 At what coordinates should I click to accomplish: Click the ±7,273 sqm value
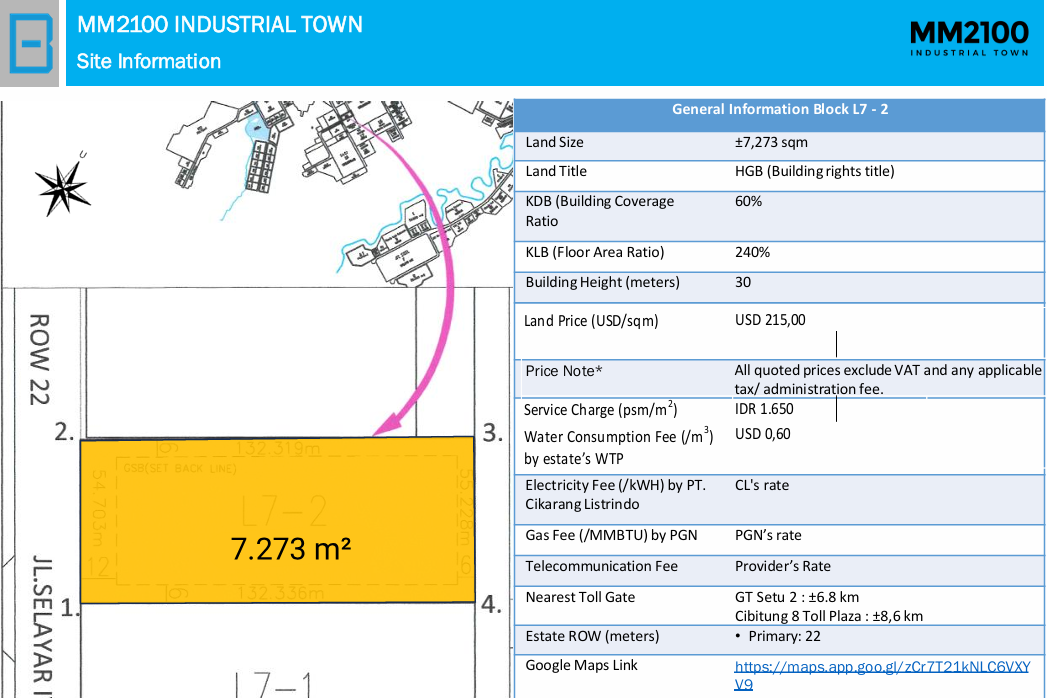[771, 142]
